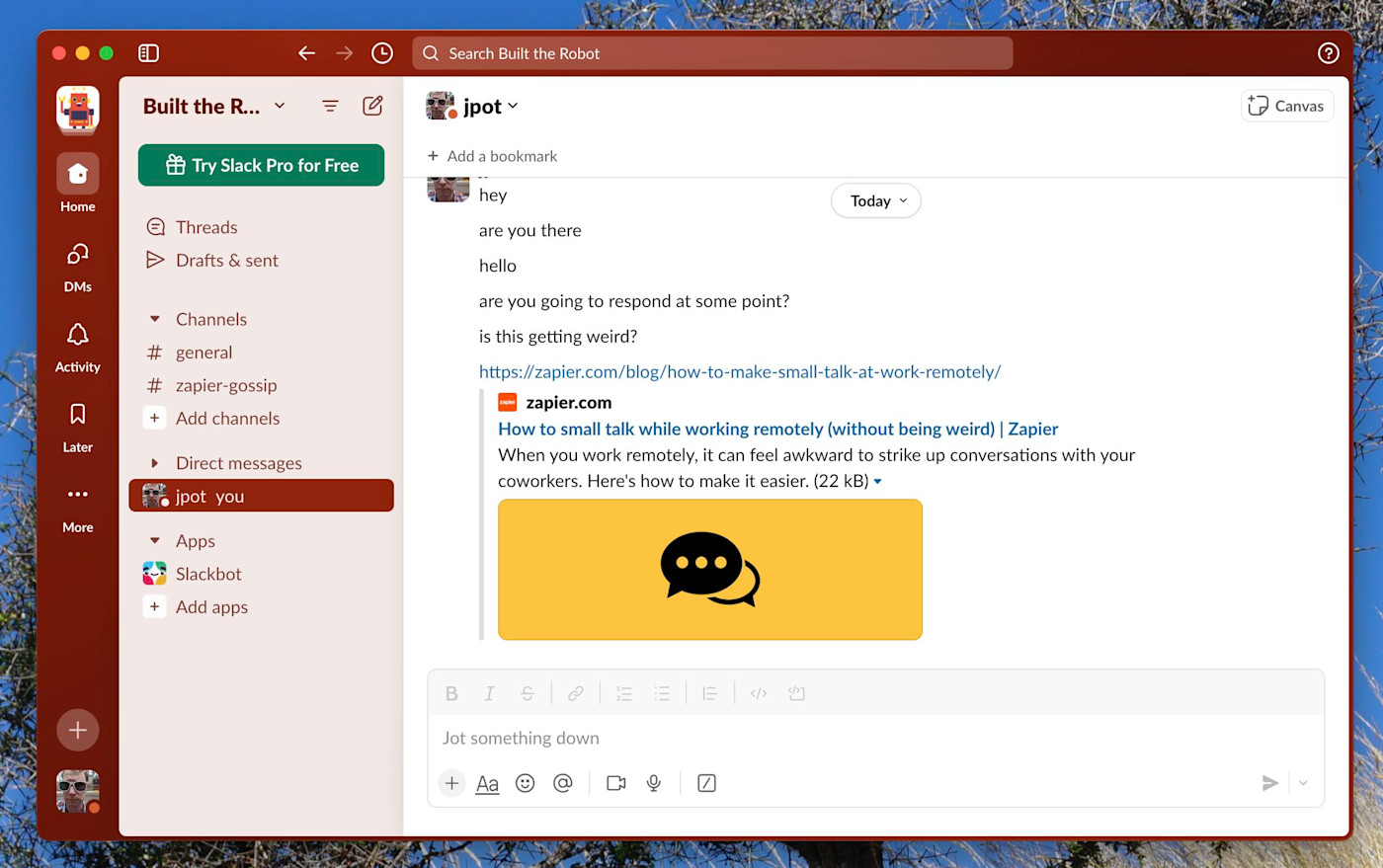Toggle the ordered list
The image size is (1383, 868).
[624, 693]
